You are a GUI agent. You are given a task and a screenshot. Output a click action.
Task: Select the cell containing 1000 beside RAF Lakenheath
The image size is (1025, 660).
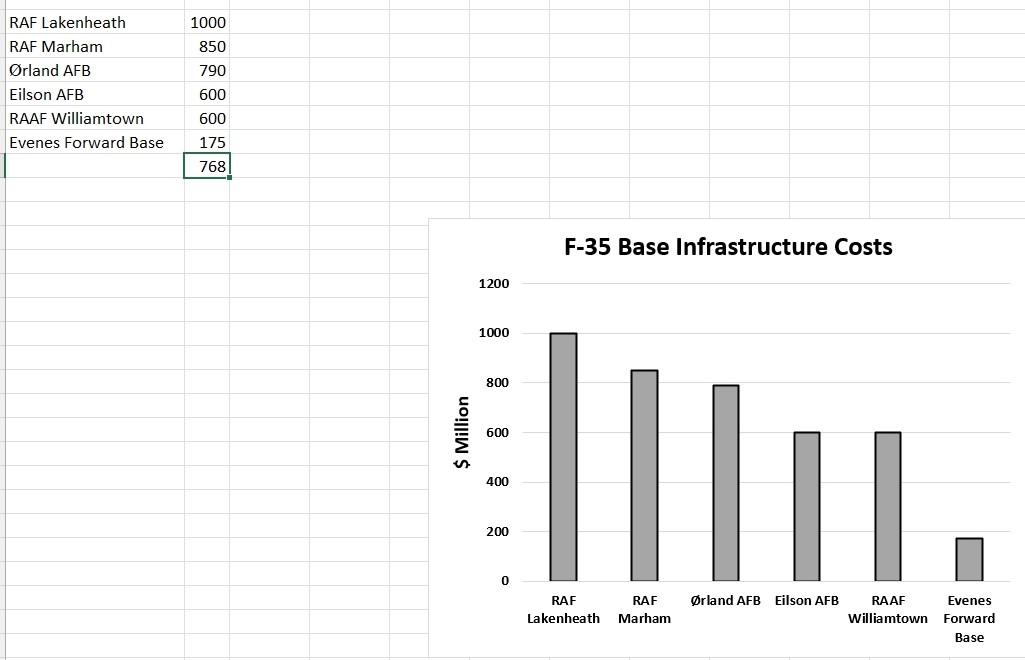point(207,22)
